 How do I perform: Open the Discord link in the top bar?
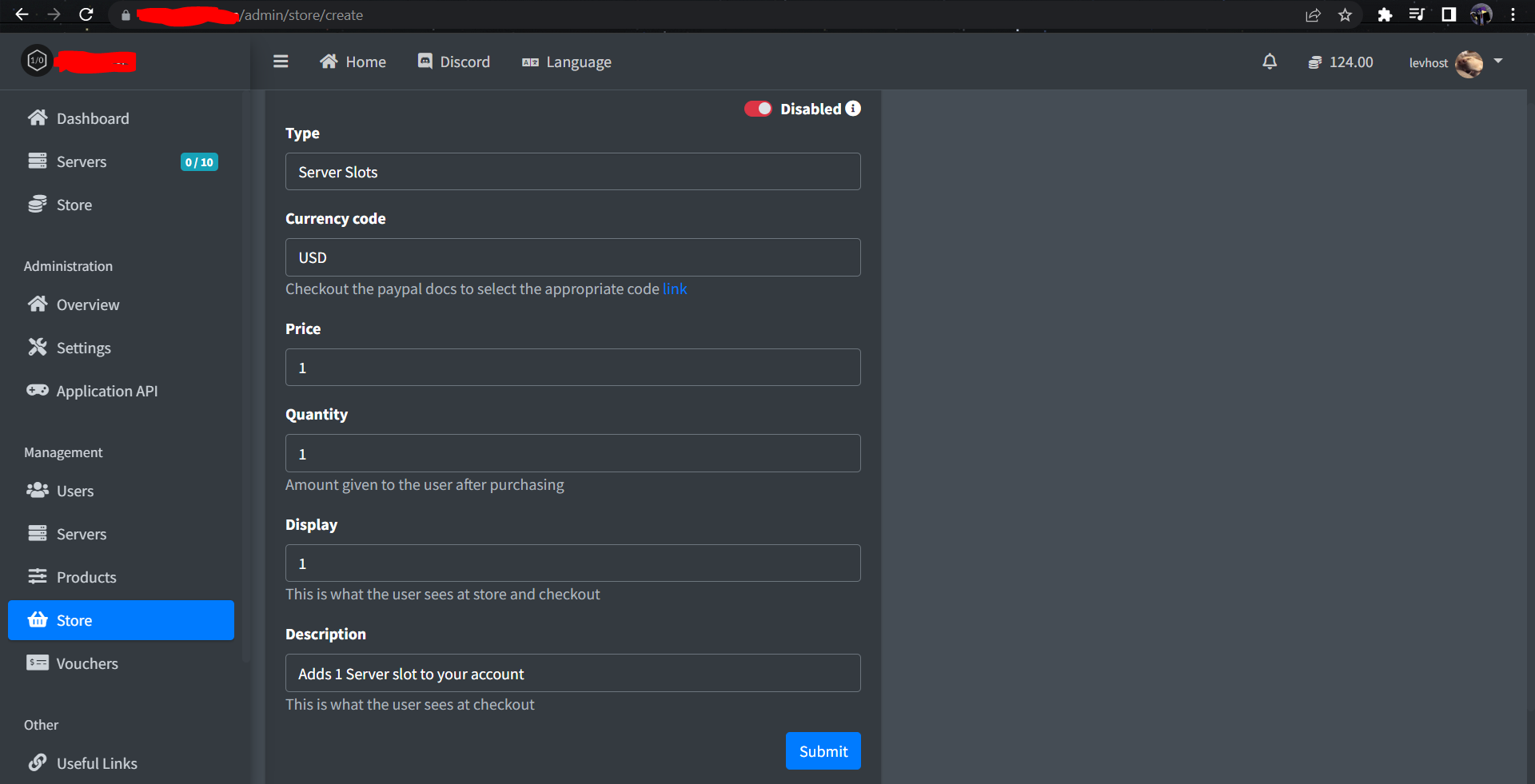point(453,62)
